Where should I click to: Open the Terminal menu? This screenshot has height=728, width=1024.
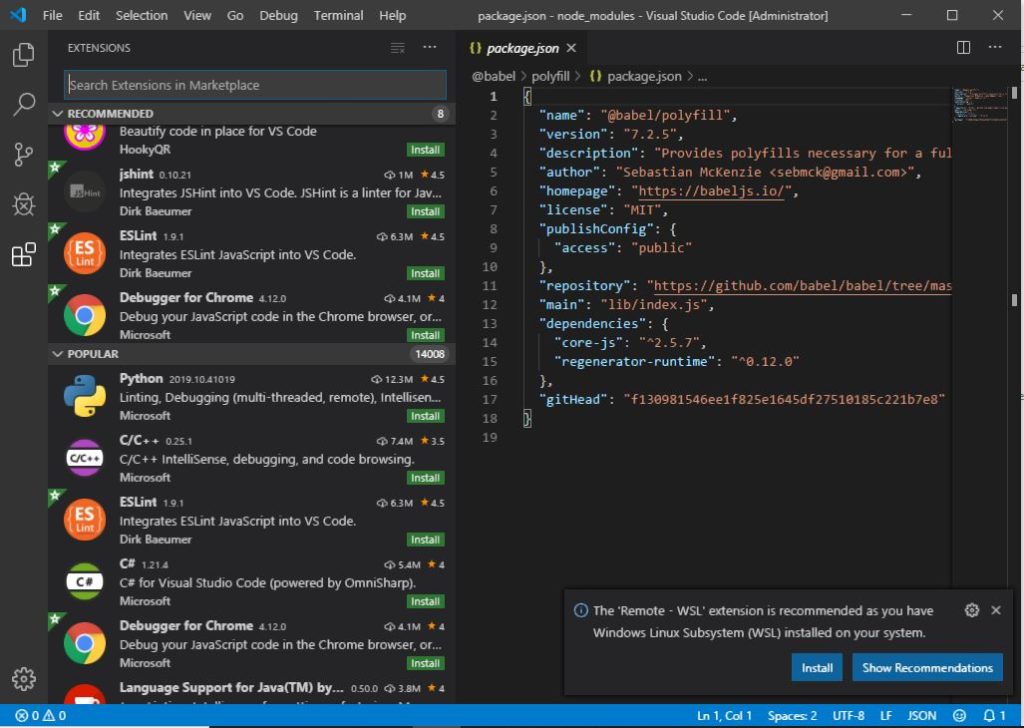tap(338, 15)
